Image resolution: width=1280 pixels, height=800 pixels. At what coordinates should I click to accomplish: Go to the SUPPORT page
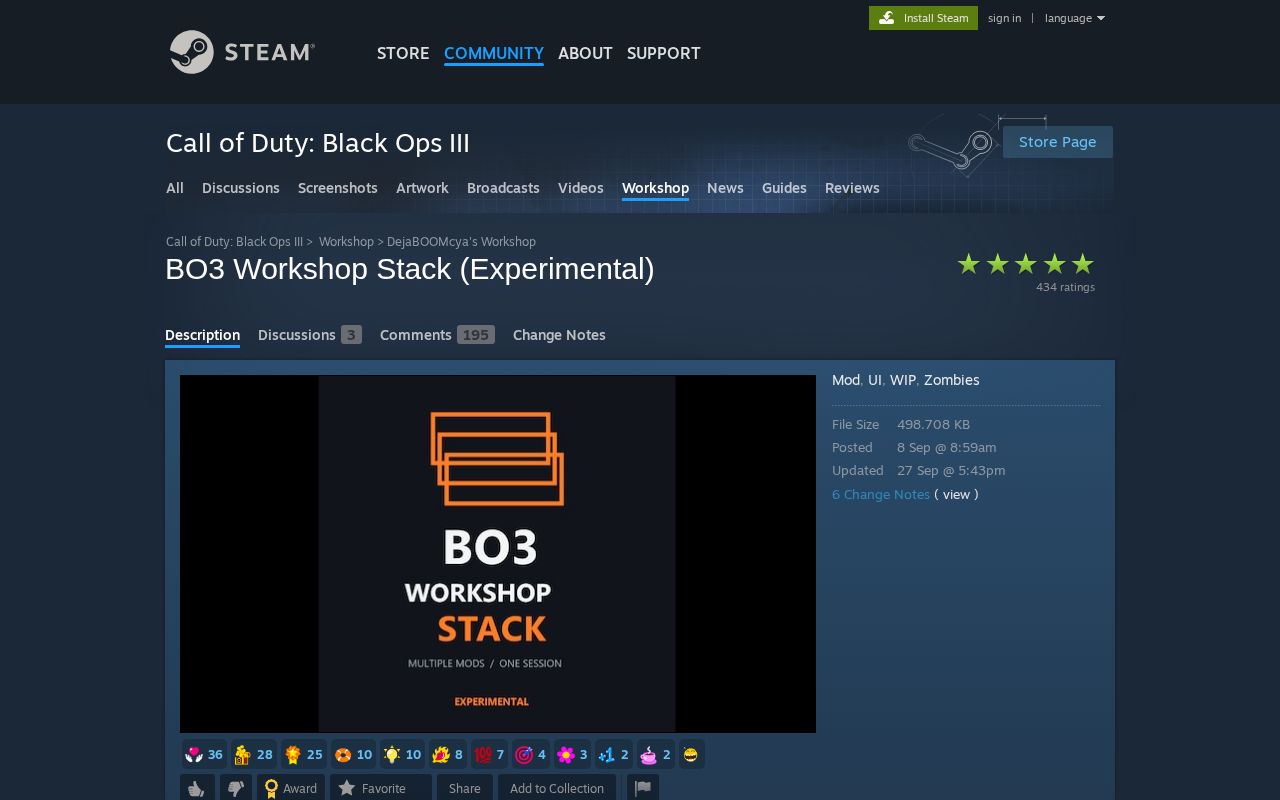pos(664,53)
